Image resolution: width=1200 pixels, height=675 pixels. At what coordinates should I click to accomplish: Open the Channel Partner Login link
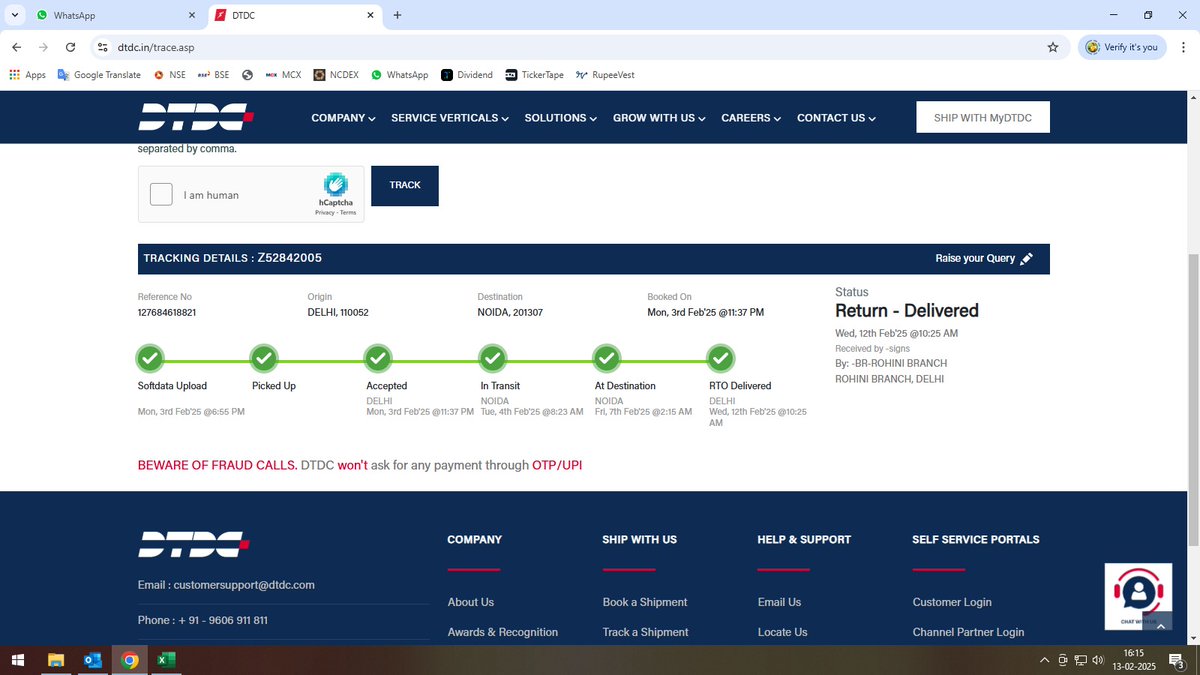(968, 632)
